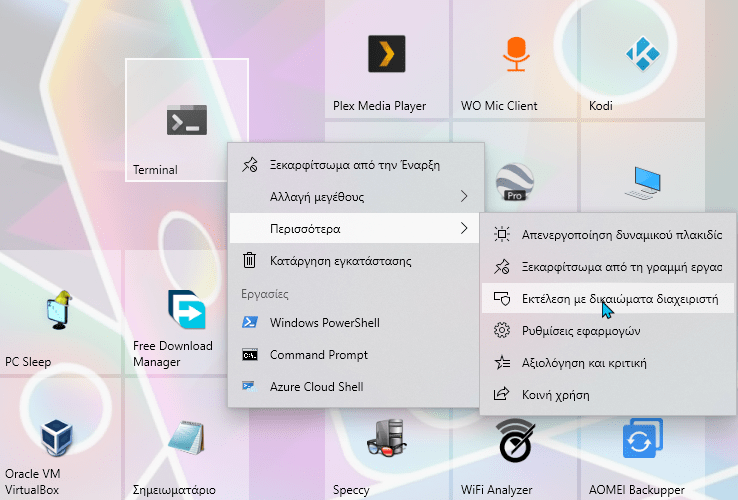This screenshot has width=738, height=500.
Task: Click the unpin icon beside Ξεκαρφίτσωμα από την Έναρξη
Action: 249,165
